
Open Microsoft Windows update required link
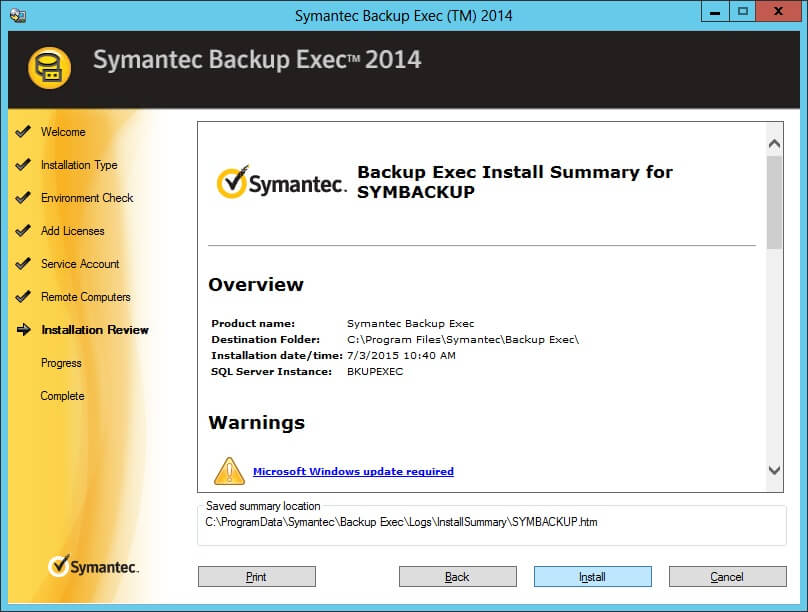(x=353, y=471)
